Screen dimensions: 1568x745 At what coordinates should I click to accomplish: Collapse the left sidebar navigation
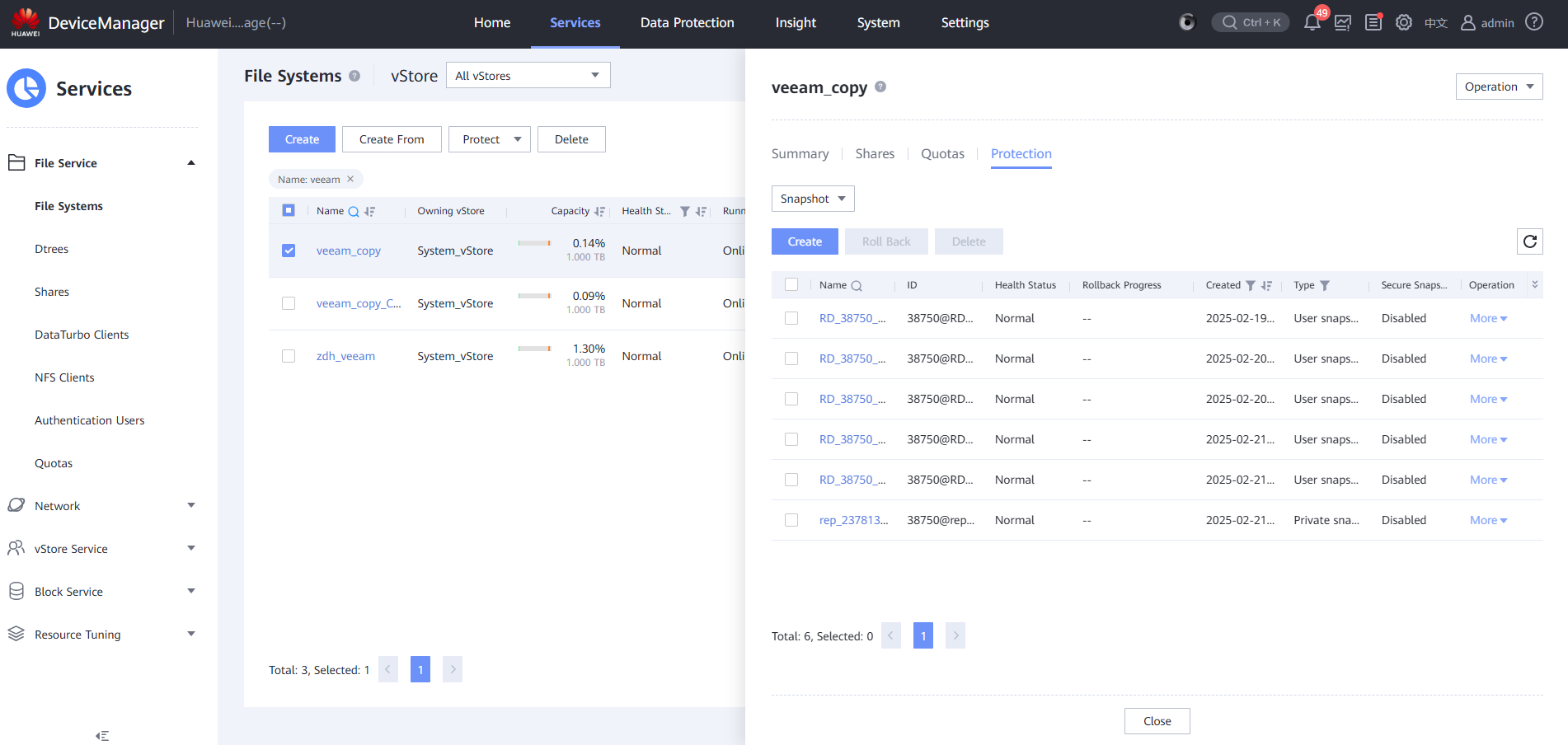102,735
